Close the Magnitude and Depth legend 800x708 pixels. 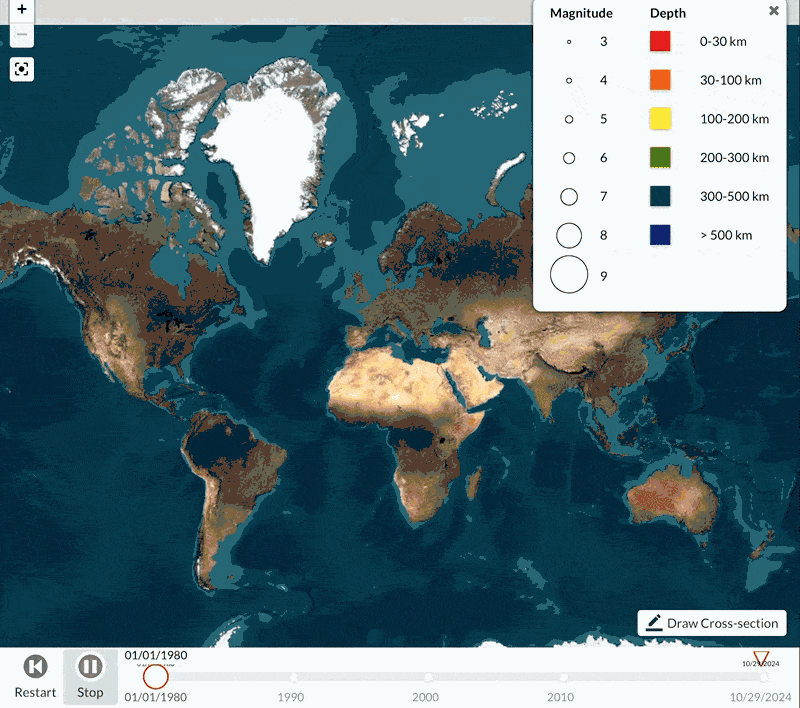pyautogui.click(x=773, y=11)
